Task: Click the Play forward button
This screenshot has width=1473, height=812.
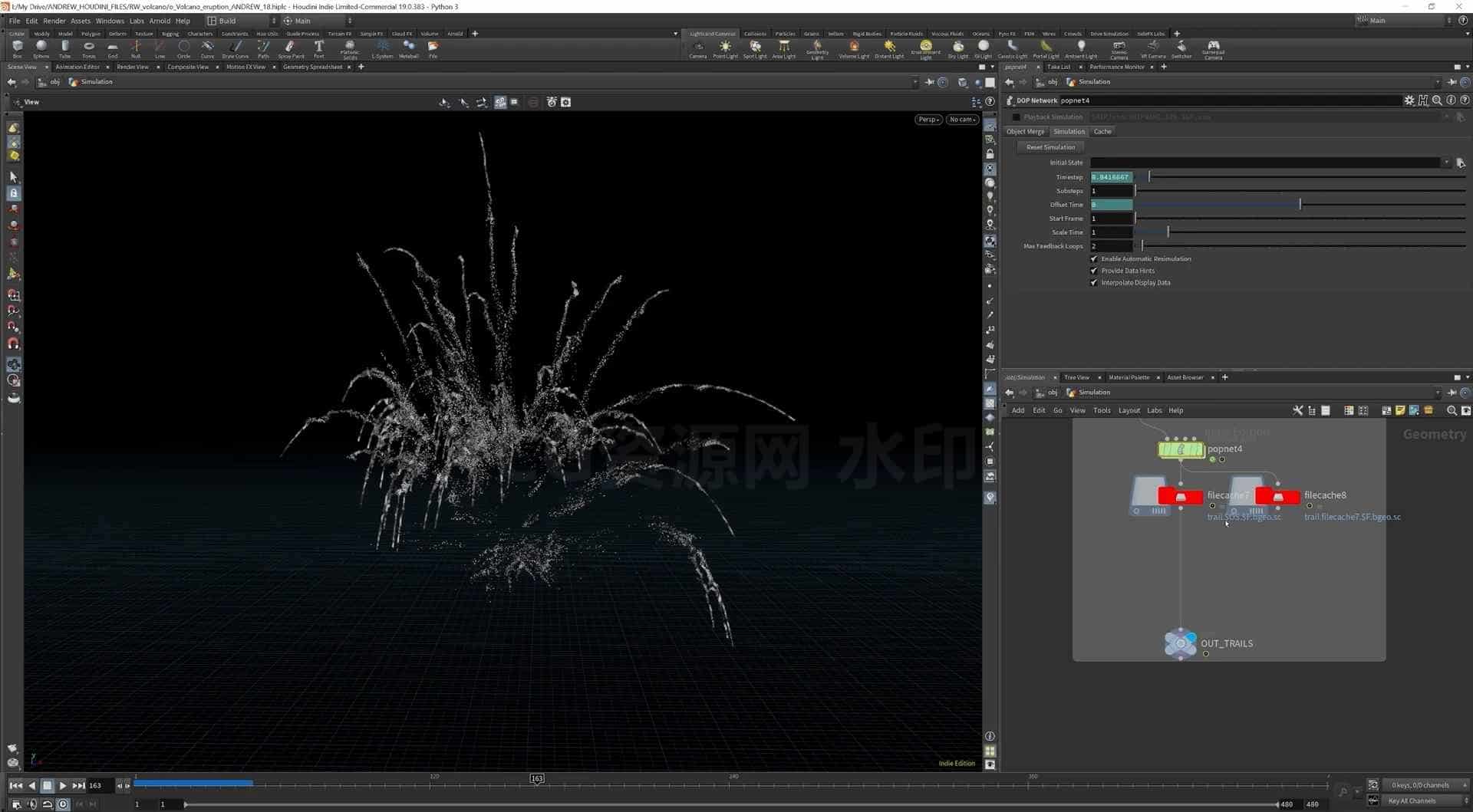Action: click(63, 785)
